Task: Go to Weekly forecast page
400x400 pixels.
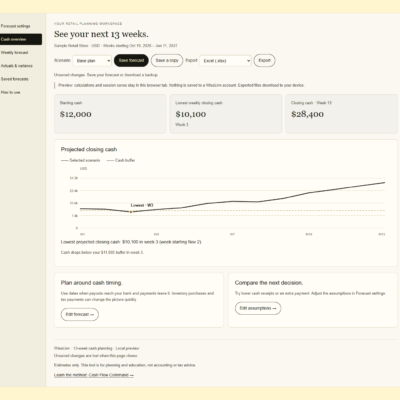Action: pos(15,52)
